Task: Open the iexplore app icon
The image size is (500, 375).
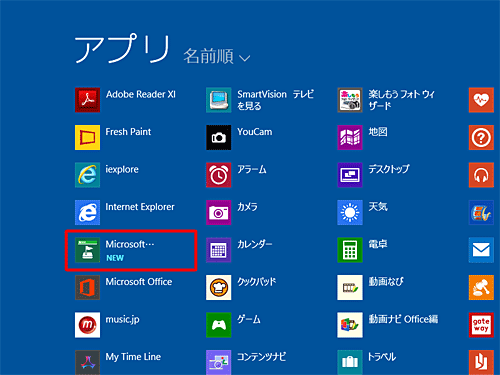Action: [87, 175]
